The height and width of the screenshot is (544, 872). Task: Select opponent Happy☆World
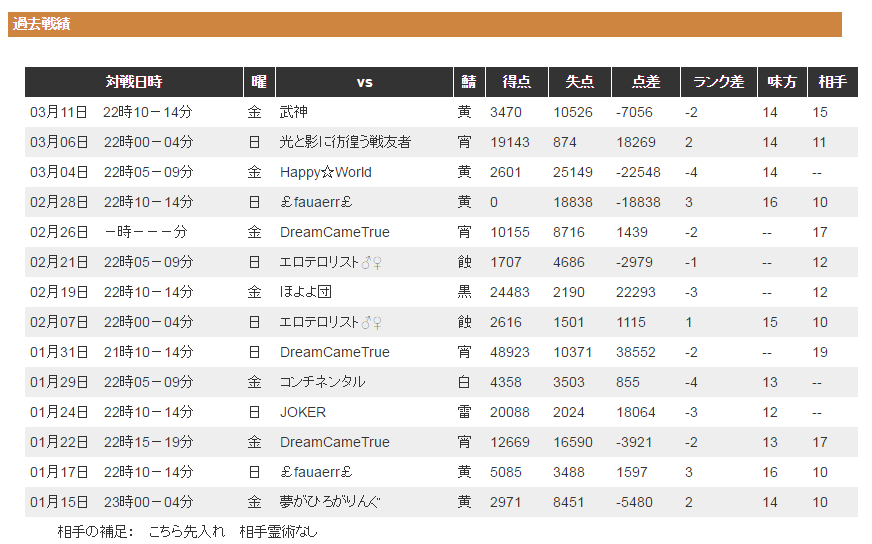click(x=326, y=172)
